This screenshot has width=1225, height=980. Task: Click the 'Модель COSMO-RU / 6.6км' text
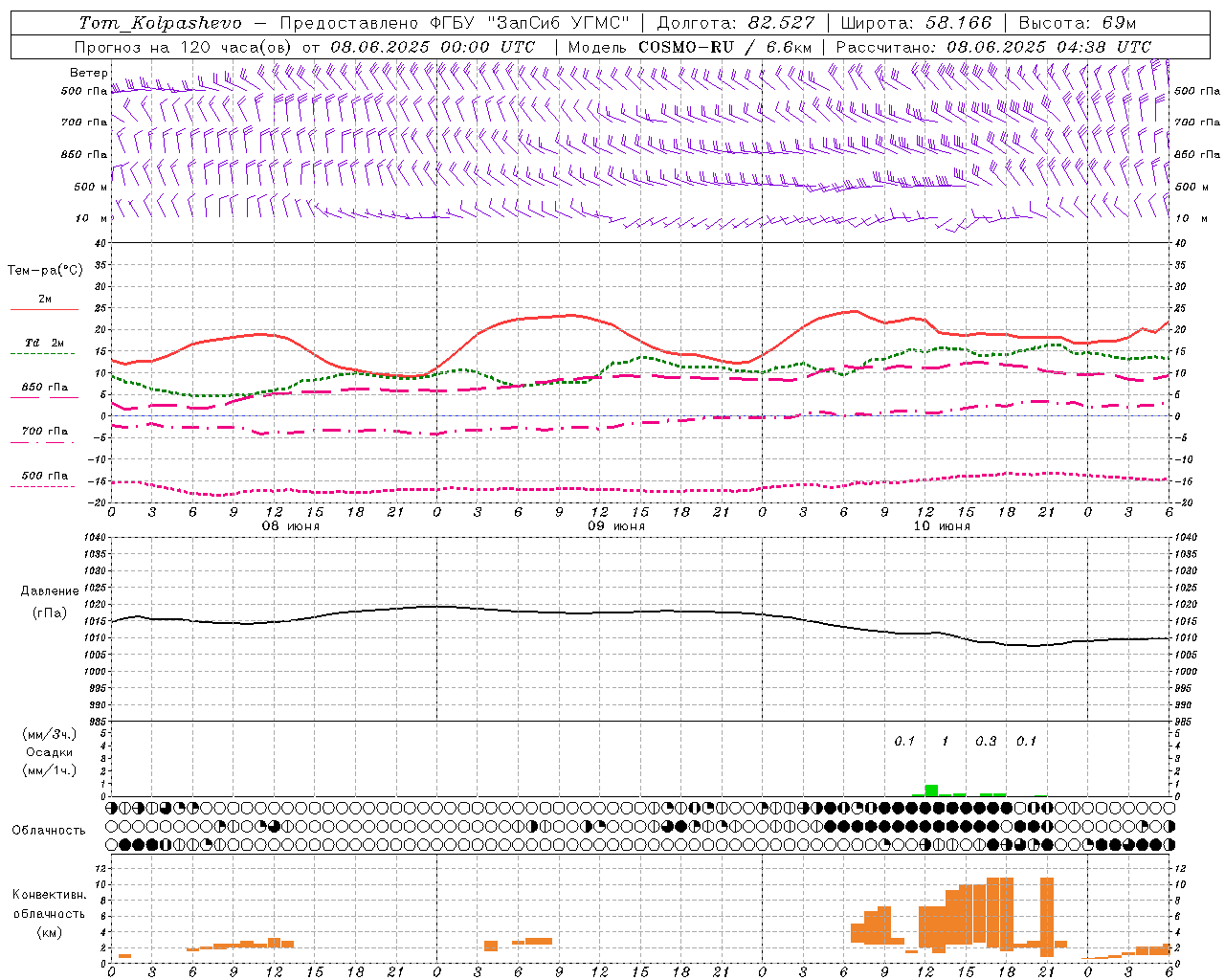pos(690,47)
